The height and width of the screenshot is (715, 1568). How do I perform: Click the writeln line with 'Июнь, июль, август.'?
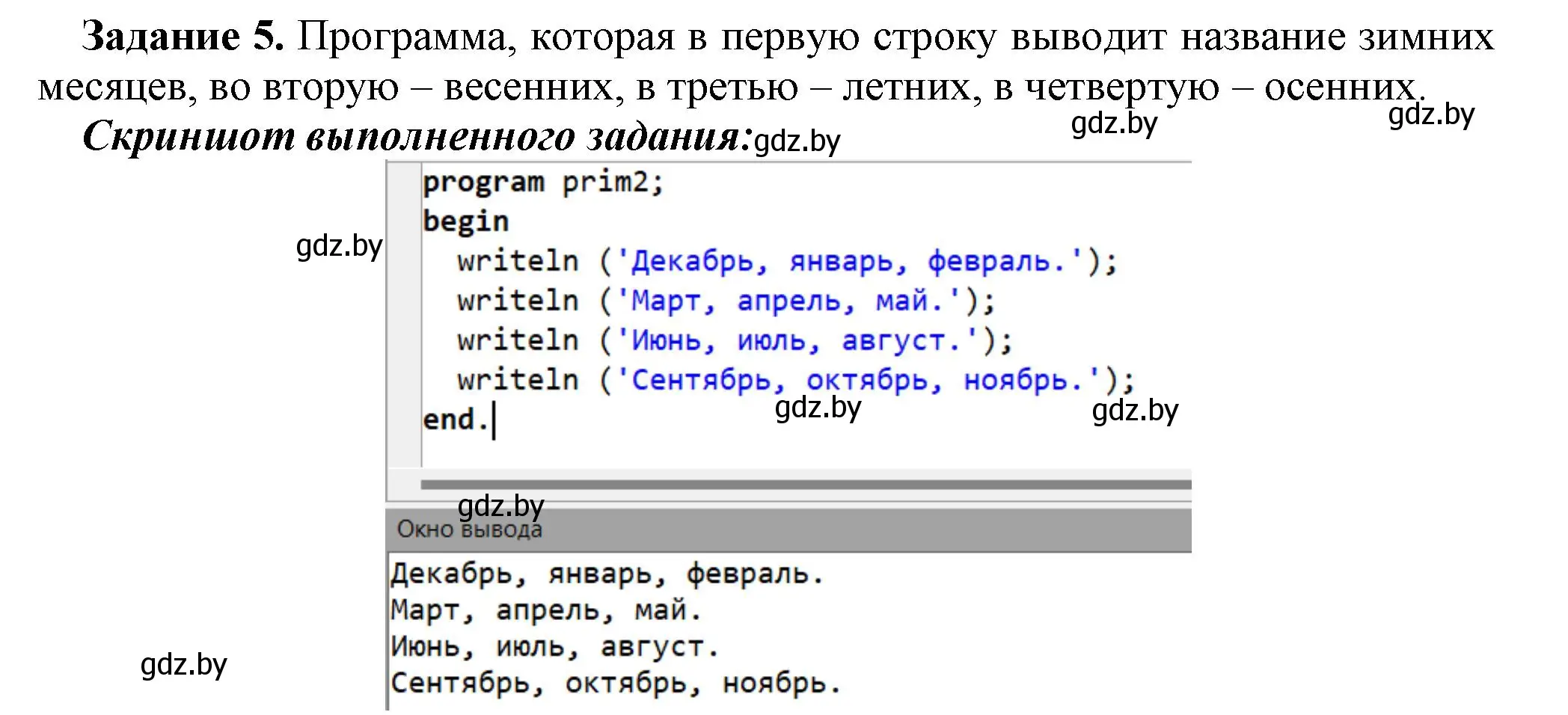point(735,341)
